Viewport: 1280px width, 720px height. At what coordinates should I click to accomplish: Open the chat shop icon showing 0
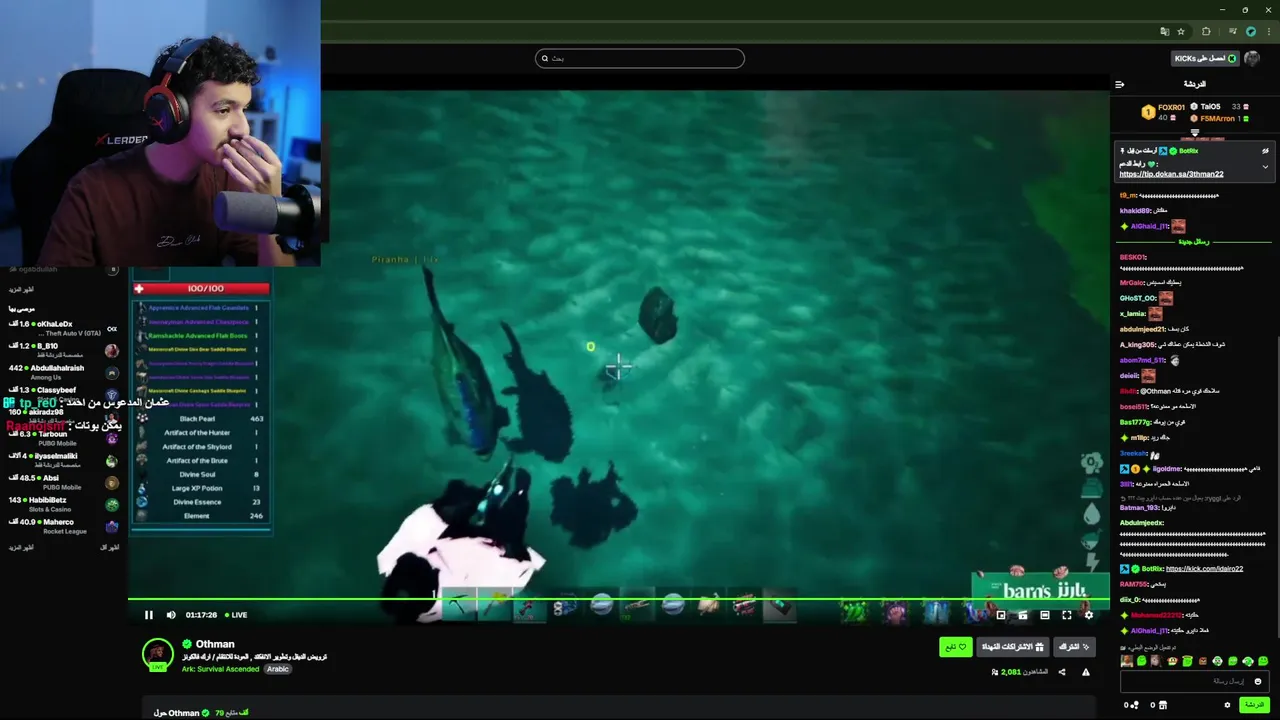(1157, 705)
